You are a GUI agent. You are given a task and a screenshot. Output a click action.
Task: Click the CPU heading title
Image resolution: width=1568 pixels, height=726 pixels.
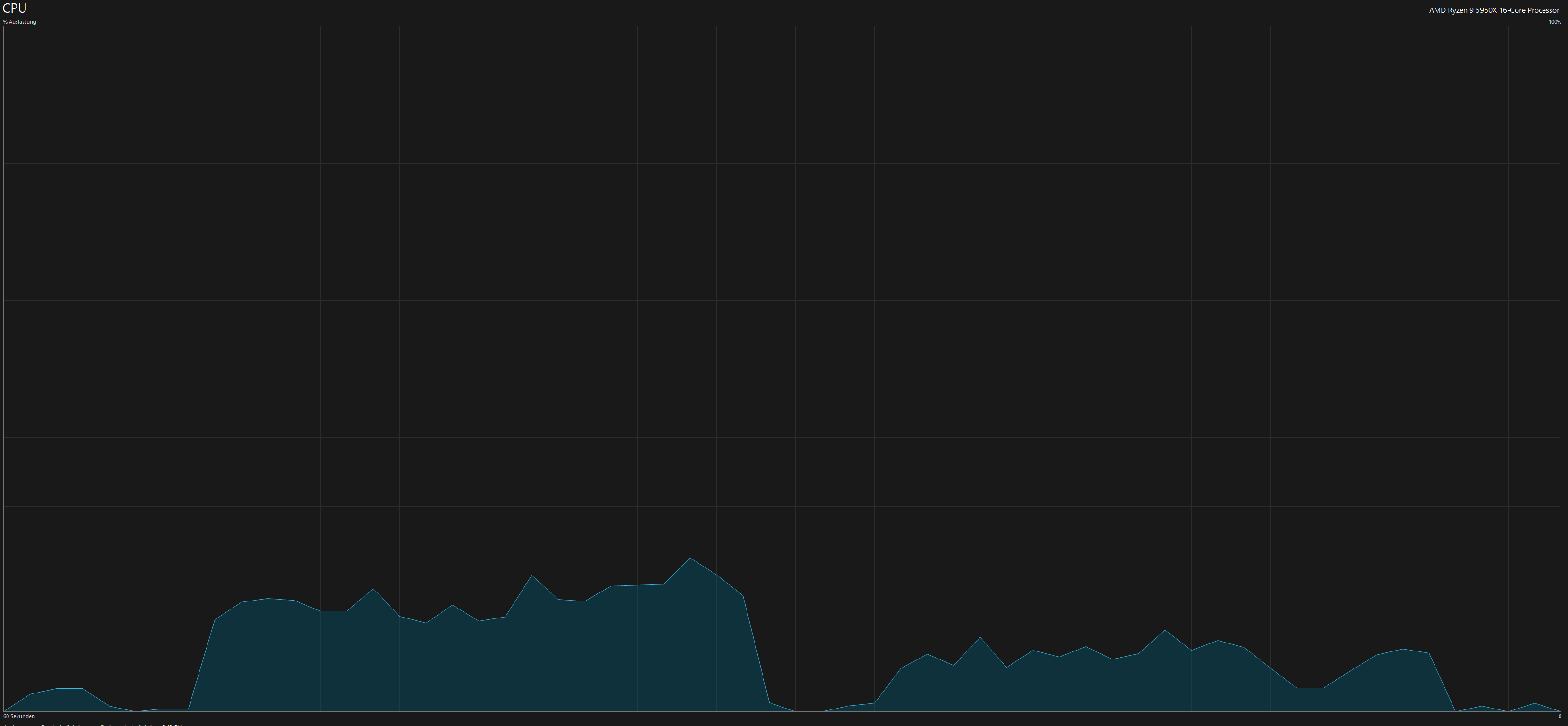pos(15,8)
